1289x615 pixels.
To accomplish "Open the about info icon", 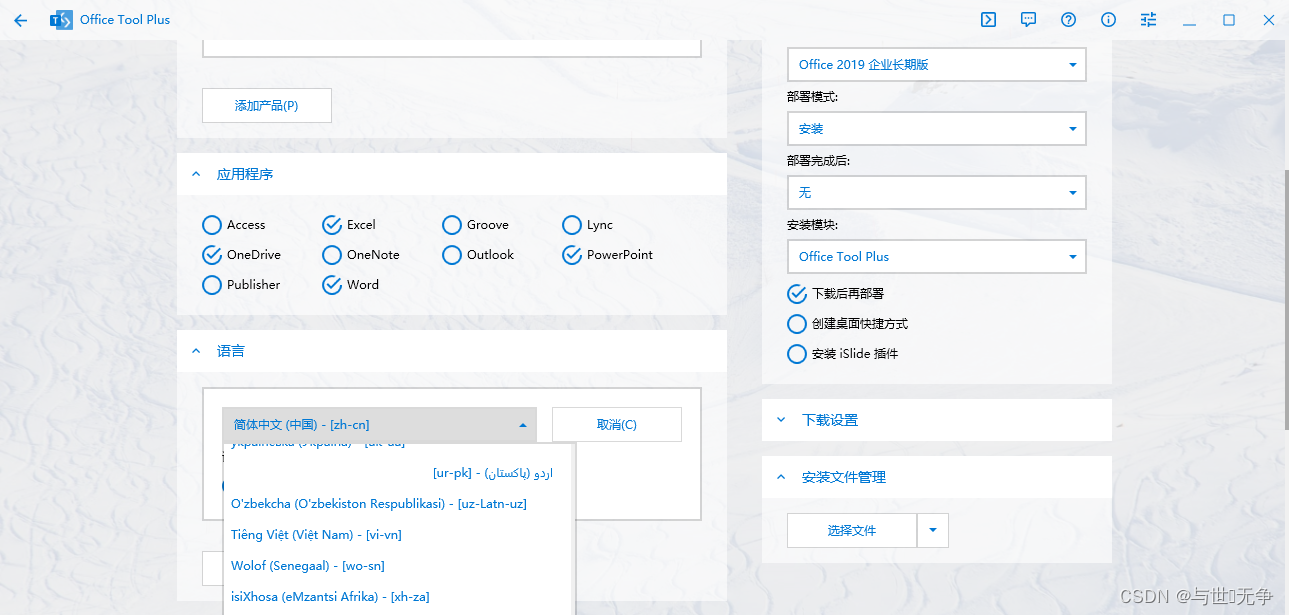I will (1108, 19).
